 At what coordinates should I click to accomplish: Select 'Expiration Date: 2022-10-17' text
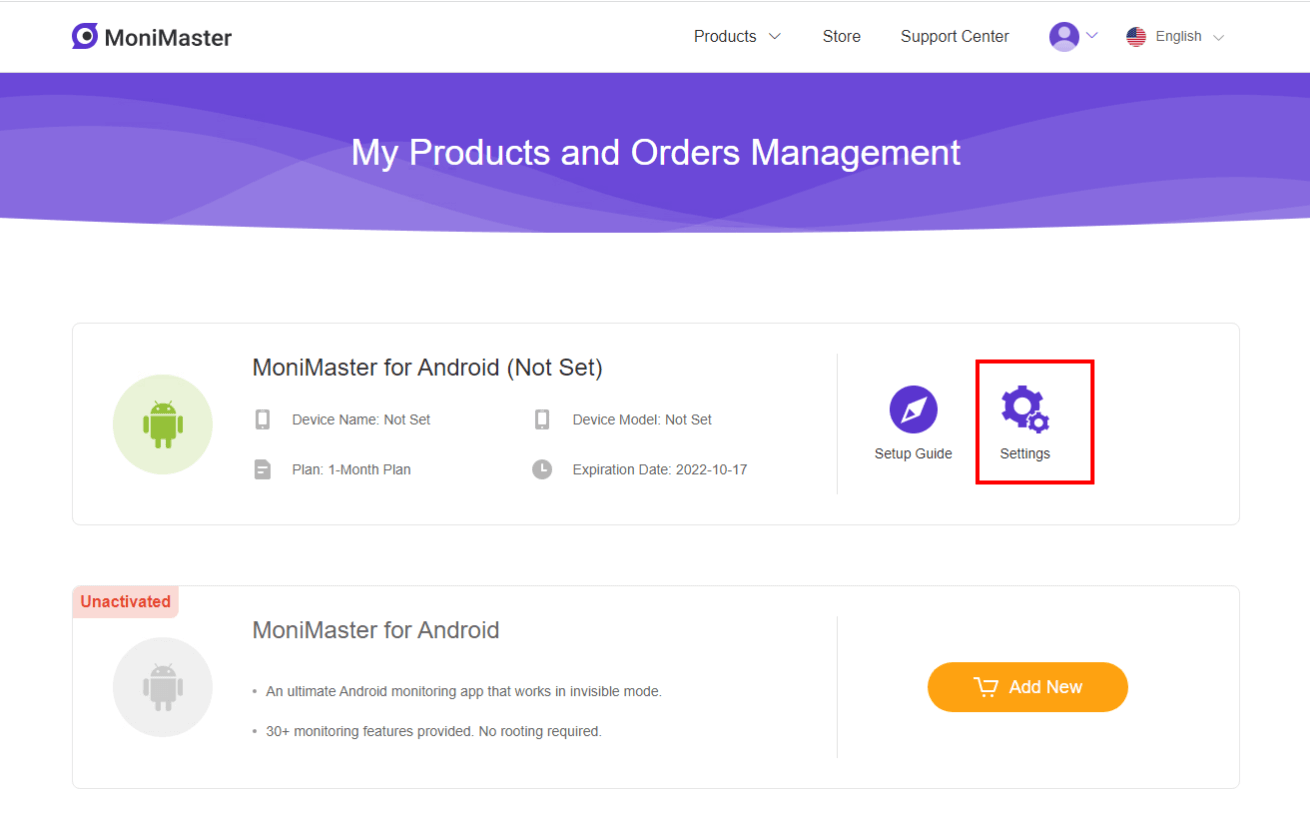tap(660, 470)
